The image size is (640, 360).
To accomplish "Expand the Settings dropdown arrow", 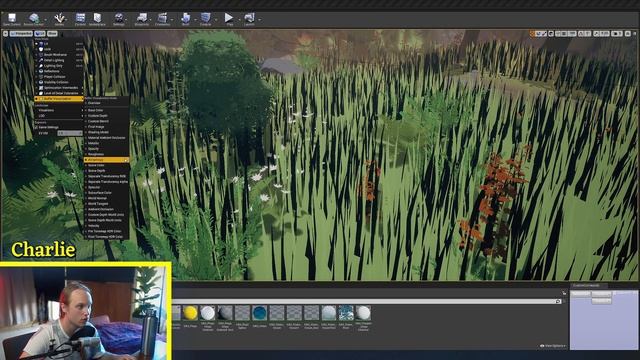I will pos(127,19).
